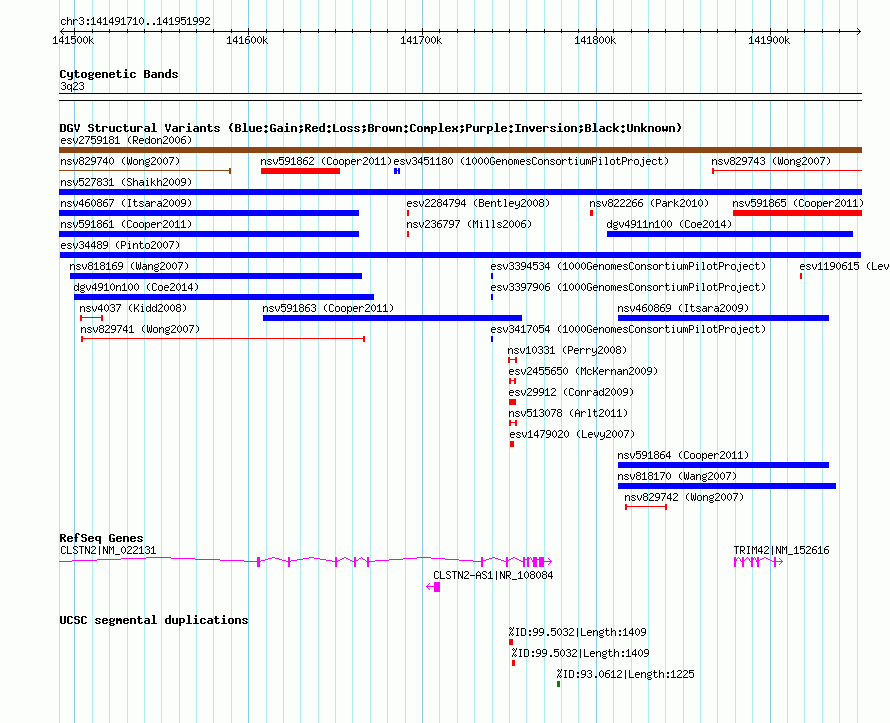The height and width of the screenshot is (723, 890).
Task: Click nsv591864 (Cooper2011) blue bar
Action: pos(723,465)
